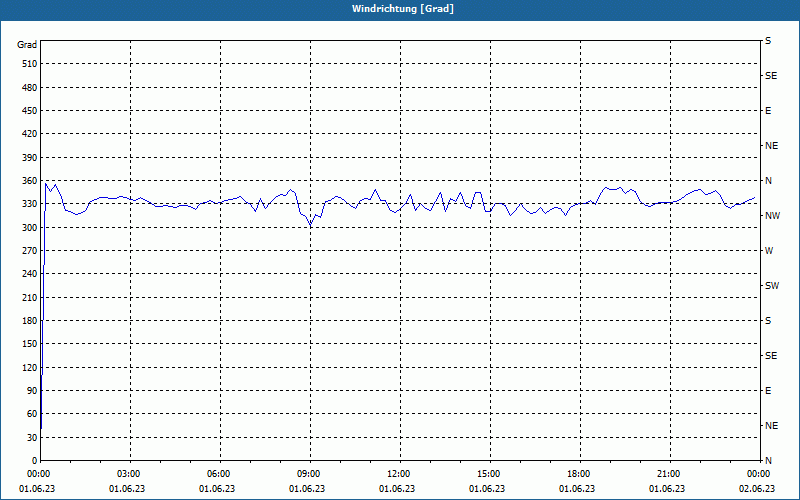
Task: Click the 'Grad' axis unit label
Action: (x=27, y=45)
